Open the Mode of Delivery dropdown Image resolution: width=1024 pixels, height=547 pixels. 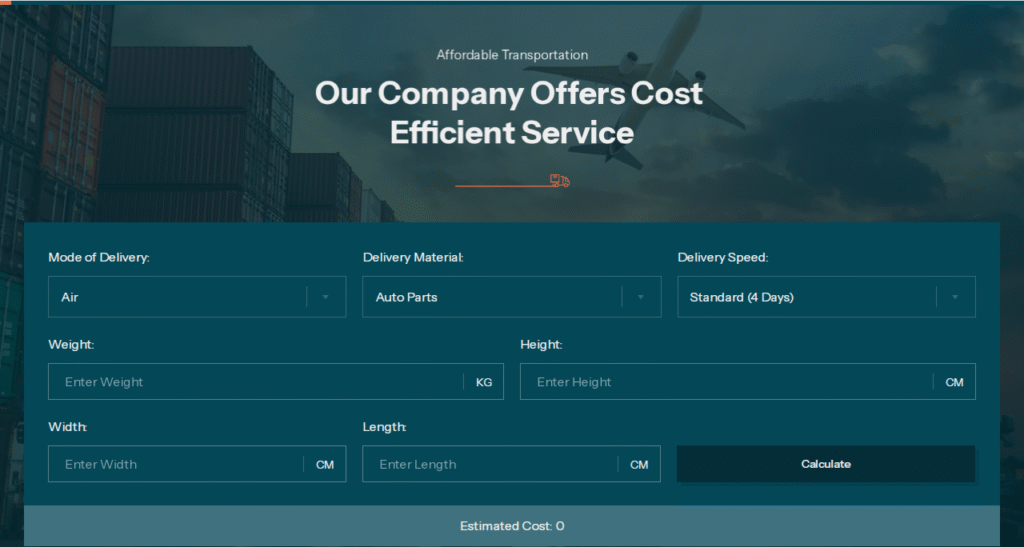pos(197,297)
